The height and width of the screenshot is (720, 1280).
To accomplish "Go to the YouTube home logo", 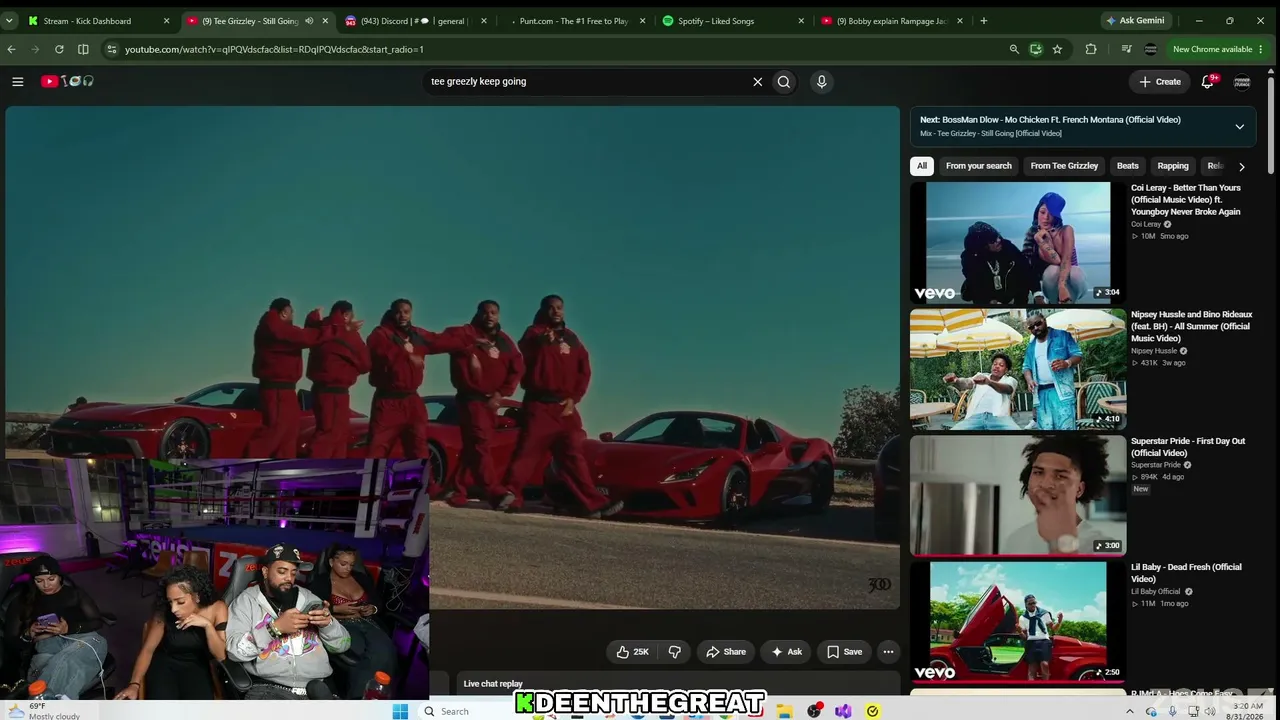I will (x=67, y=82).
